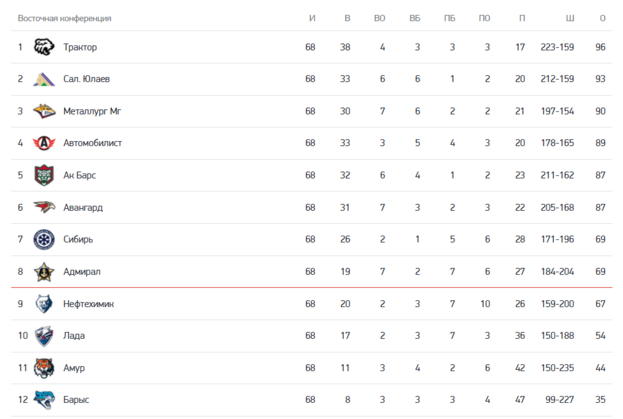Click the Адмирал team logo
The image size is (623, 419).
[44, 271]
